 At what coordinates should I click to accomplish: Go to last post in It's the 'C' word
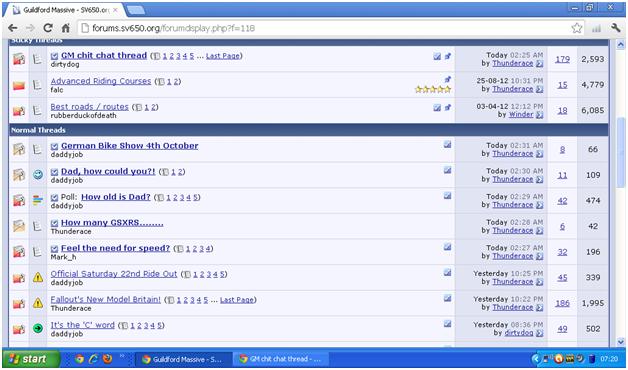click(539, 333)
